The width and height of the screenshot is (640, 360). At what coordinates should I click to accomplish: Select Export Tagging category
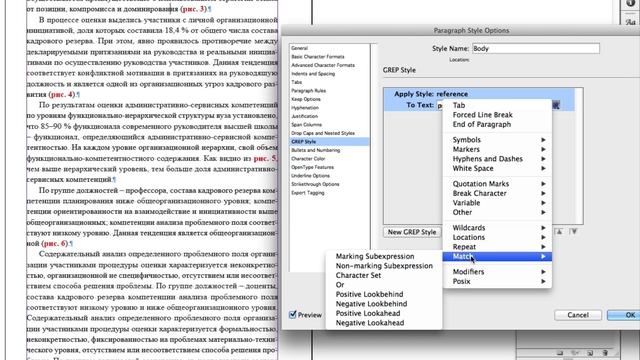tap(329, 193)
